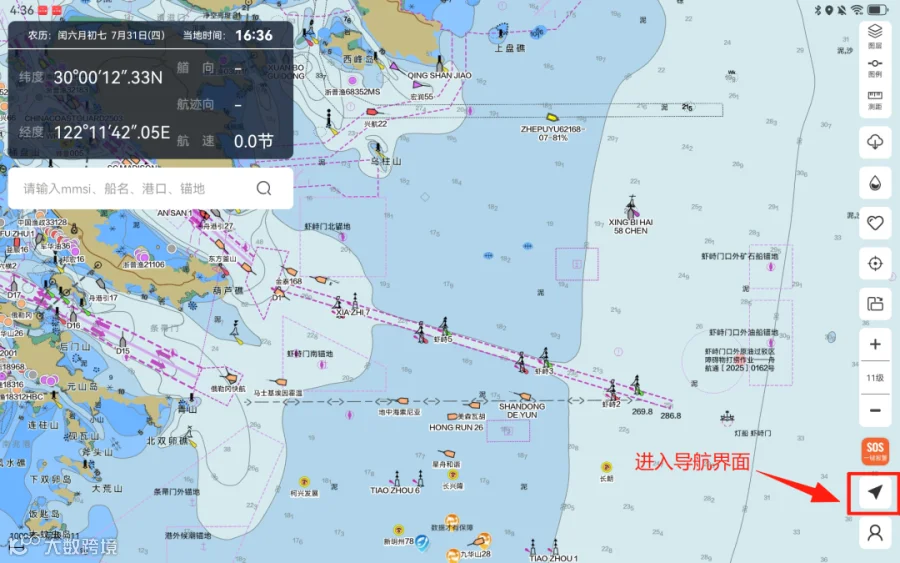Open the 图层 layers panel
Image resolution: width=900 pixels, height=563 pixels.
[x=875, y=36]
